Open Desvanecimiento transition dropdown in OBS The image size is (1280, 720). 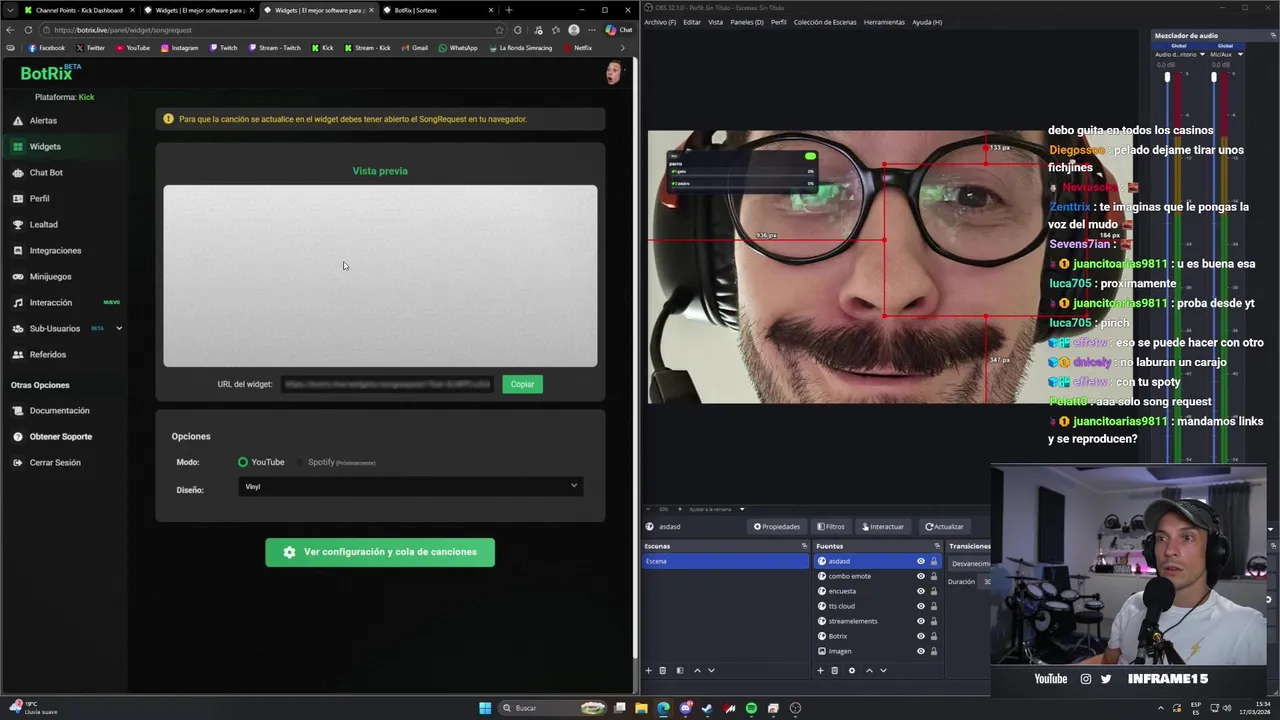(x=970, y=563)
